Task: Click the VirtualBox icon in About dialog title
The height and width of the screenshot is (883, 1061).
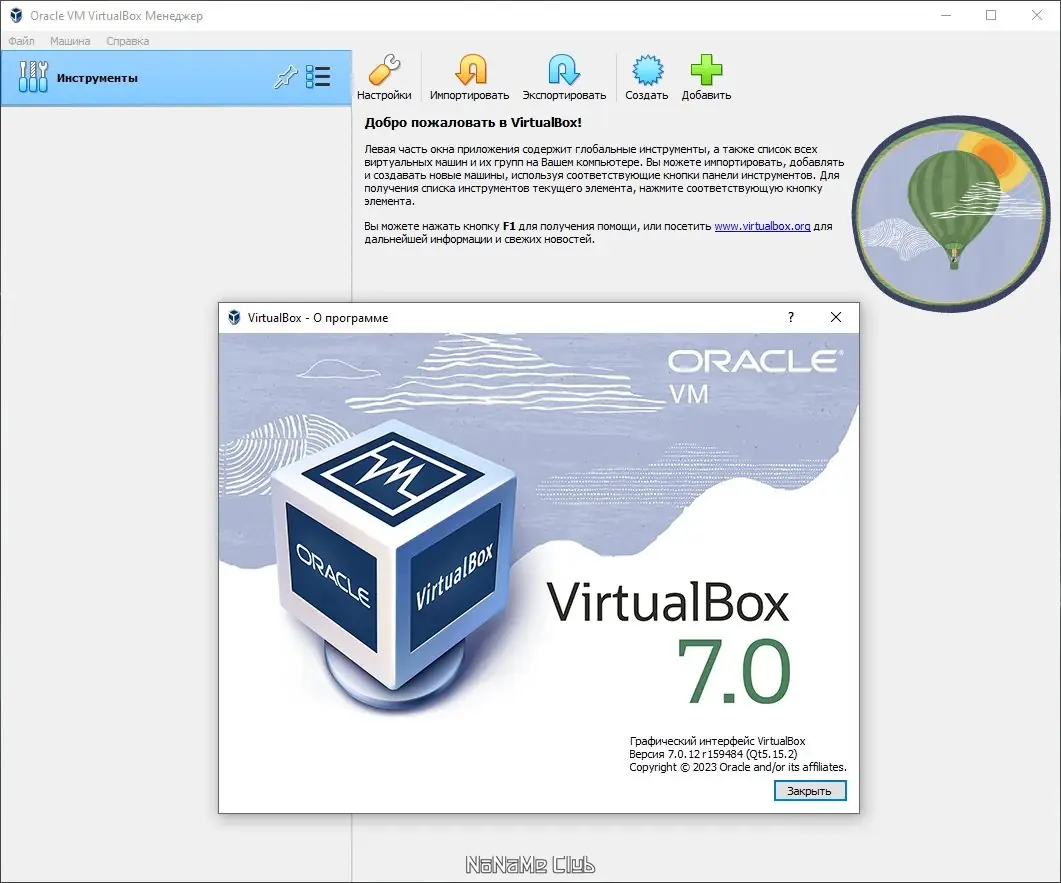Action: [x=234, y=317]
